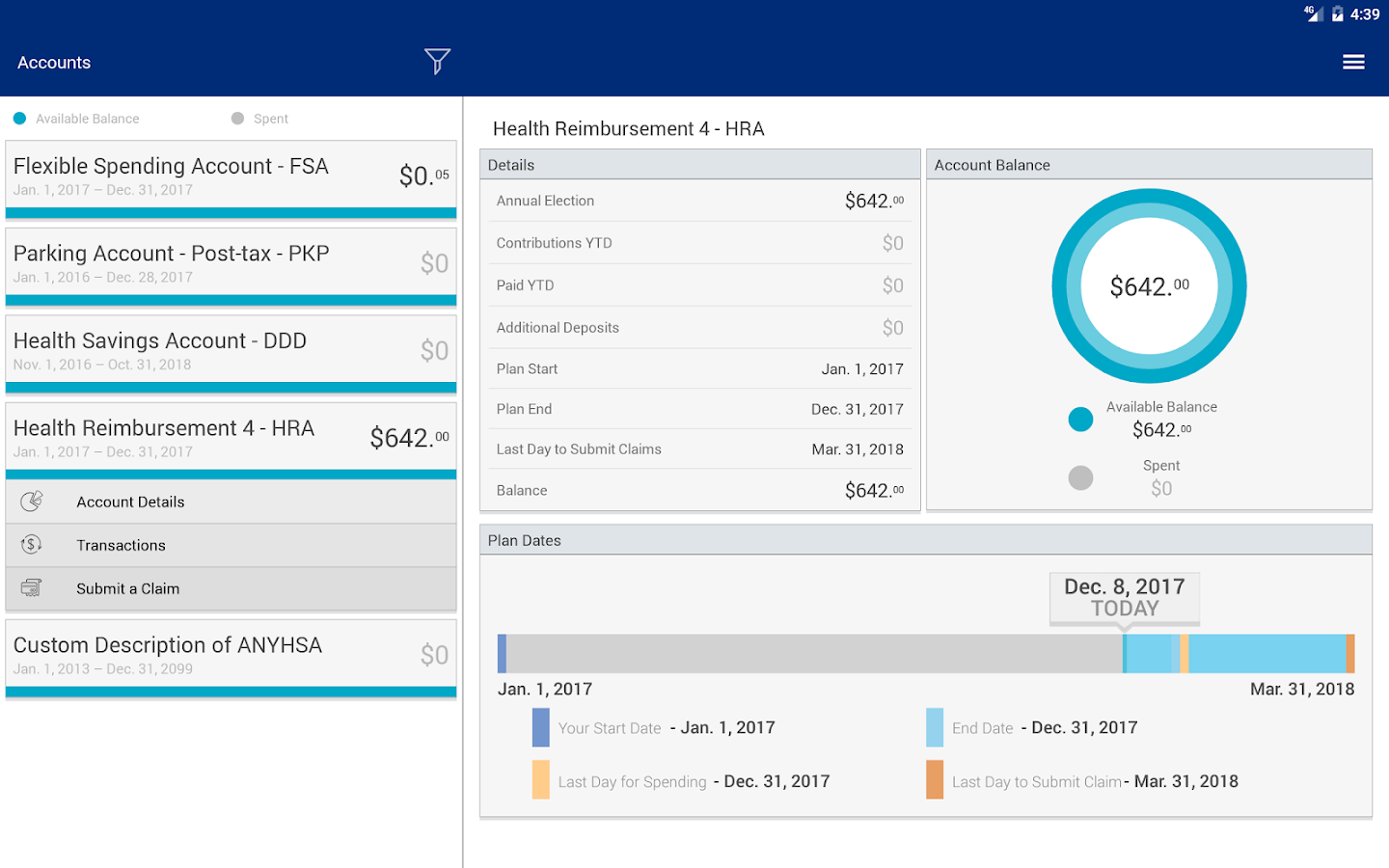This screenshot has width=1389, height=868.
Task: Click the large teal dot beside Available Balance $642
Action: [1080, 420]
